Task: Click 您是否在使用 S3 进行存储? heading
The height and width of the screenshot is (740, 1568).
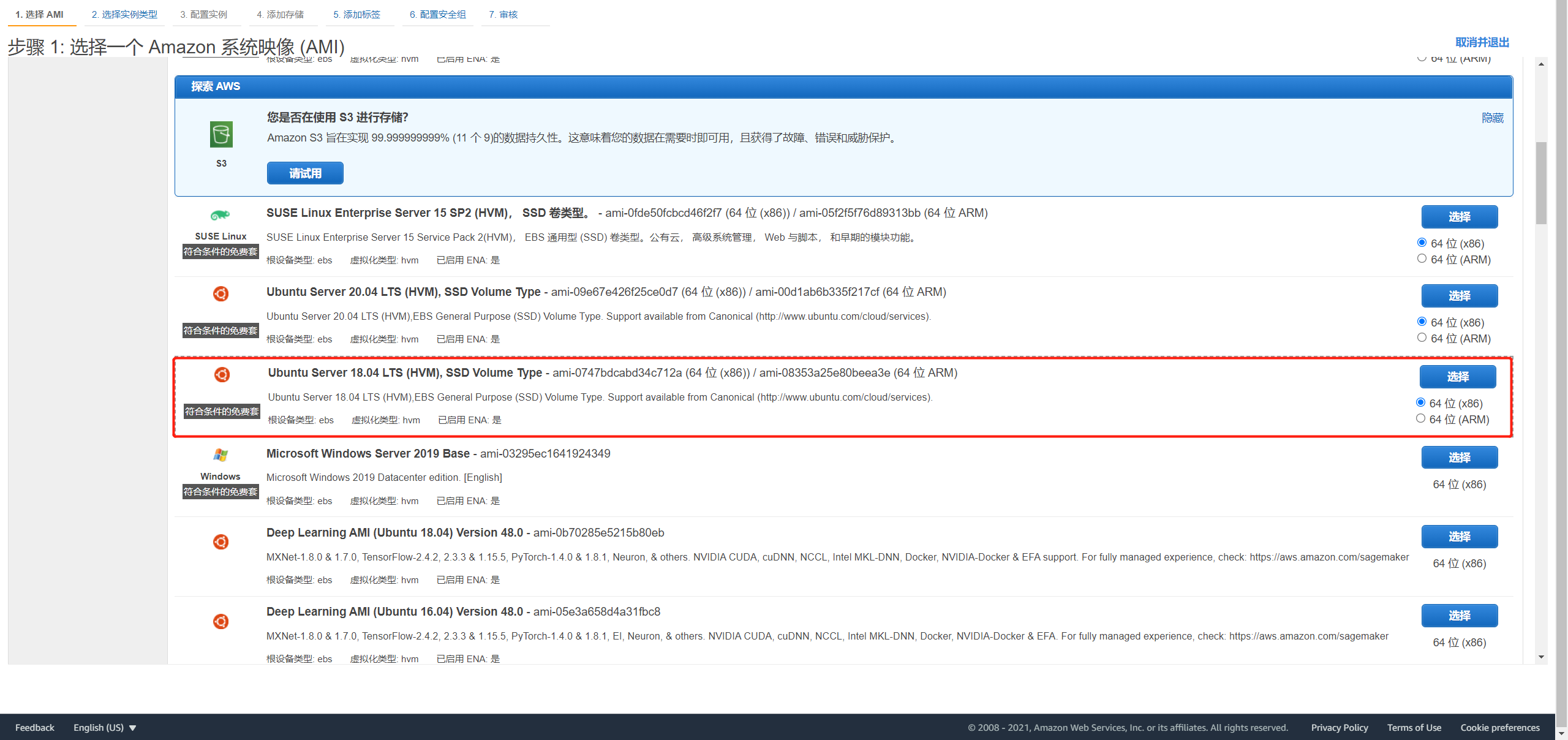Action: 337,117
